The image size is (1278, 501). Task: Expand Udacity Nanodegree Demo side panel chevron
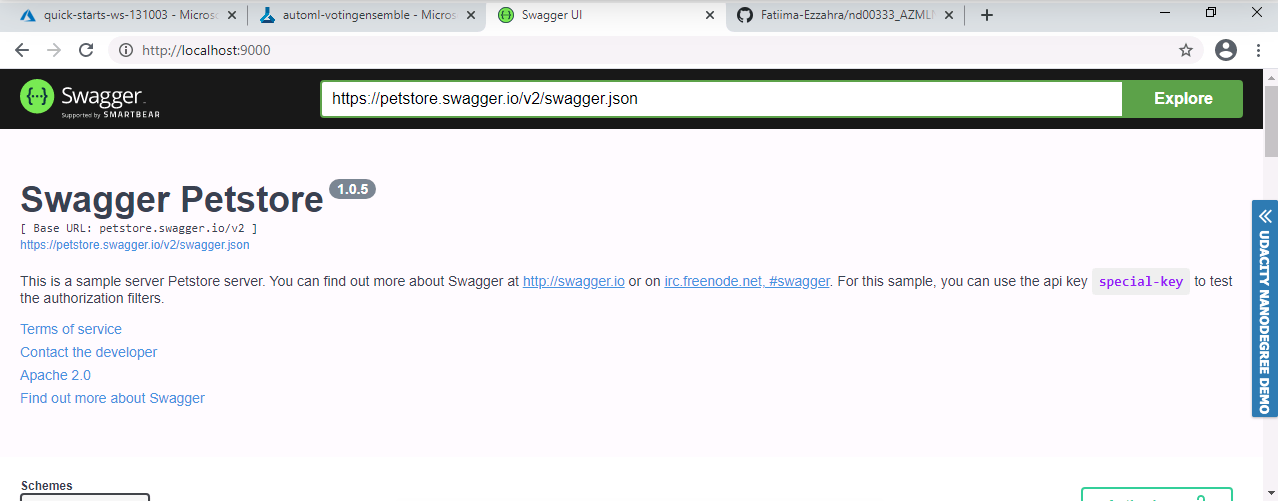tap(1265, 216)
